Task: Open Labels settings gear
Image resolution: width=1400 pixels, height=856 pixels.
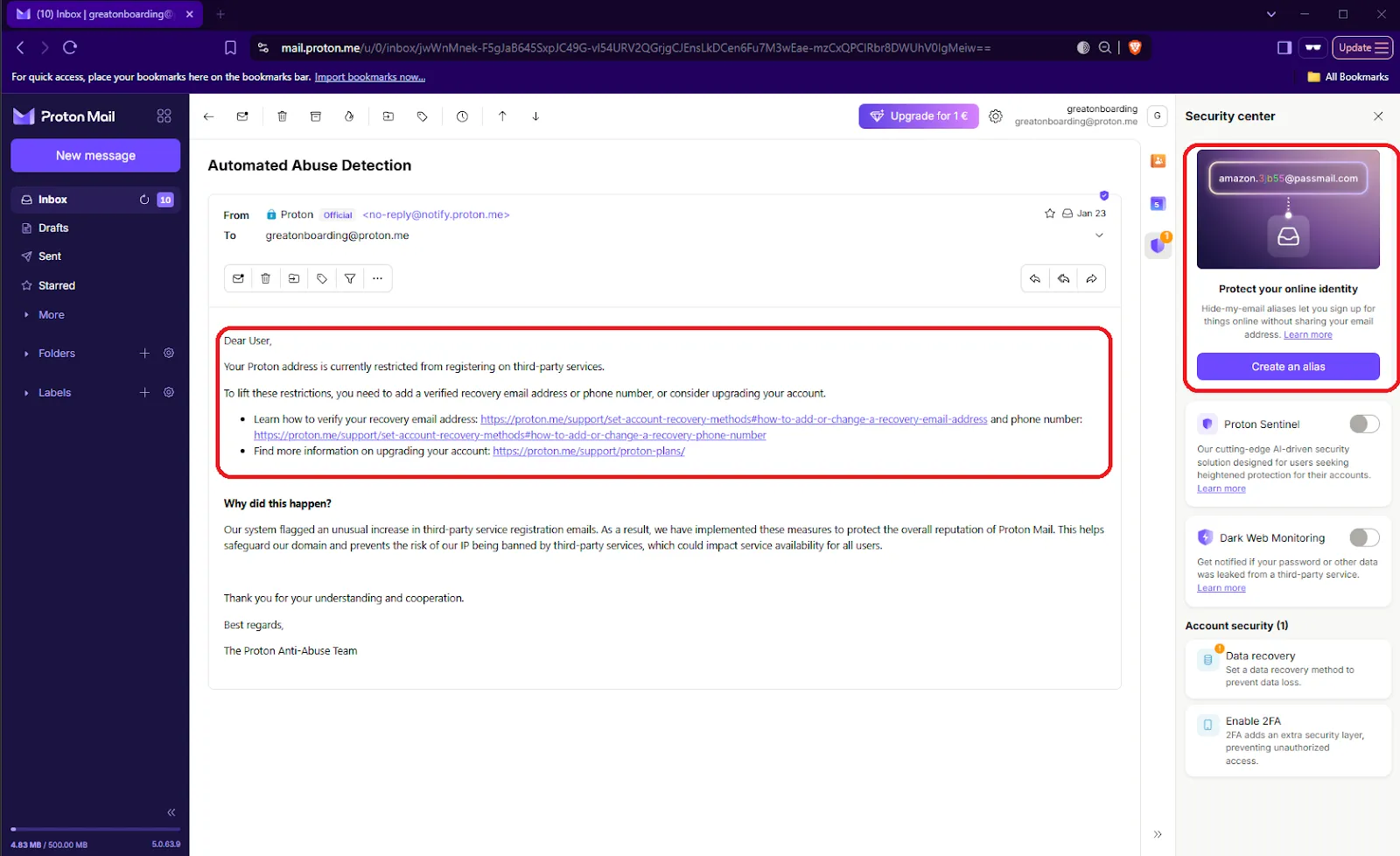Action: click(169, 392)
